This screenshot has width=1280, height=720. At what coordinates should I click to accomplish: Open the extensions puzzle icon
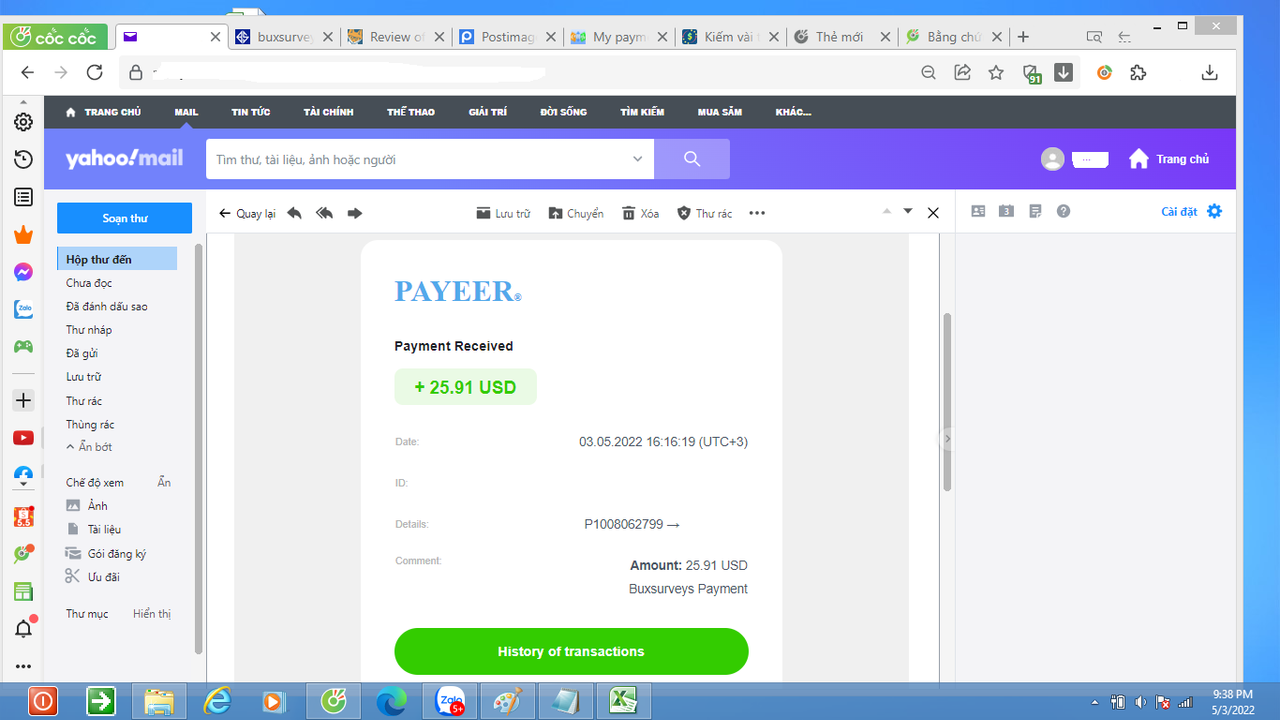(x=1137, y=72)
